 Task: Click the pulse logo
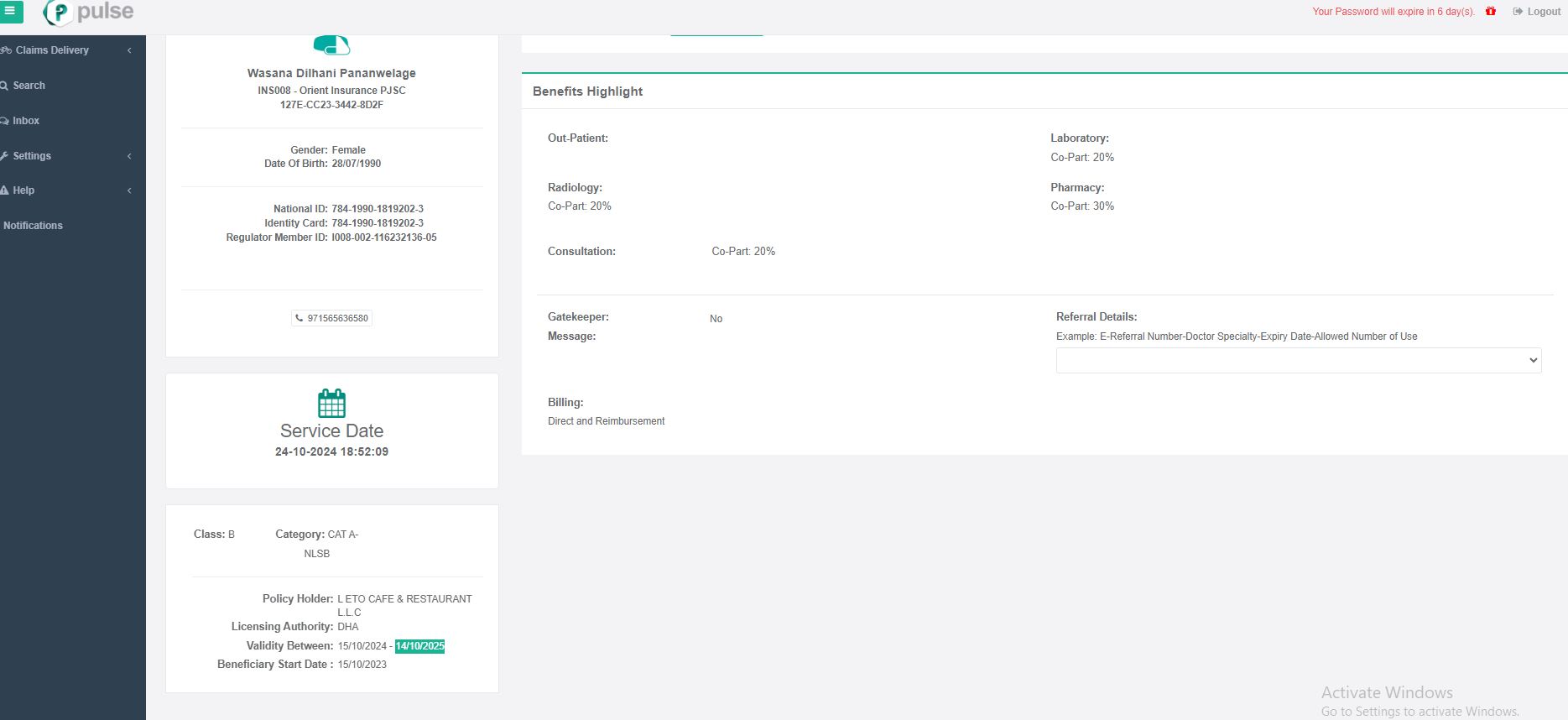point(88,13)
